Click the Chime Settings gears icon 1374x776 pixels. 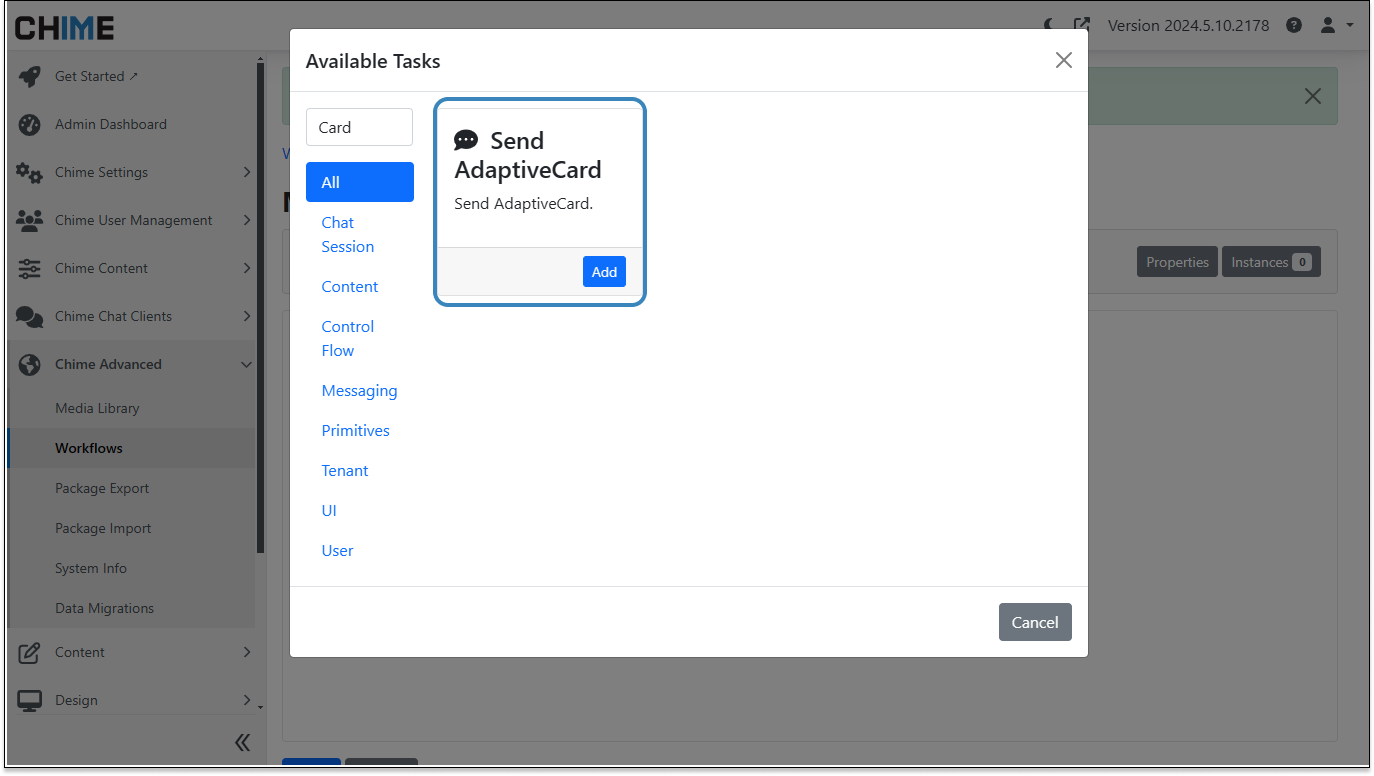click(29, 173)
